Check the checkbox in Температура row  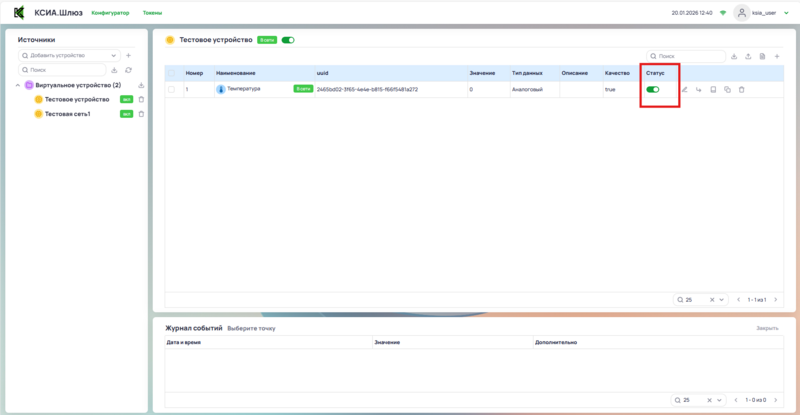pos(171,90)
